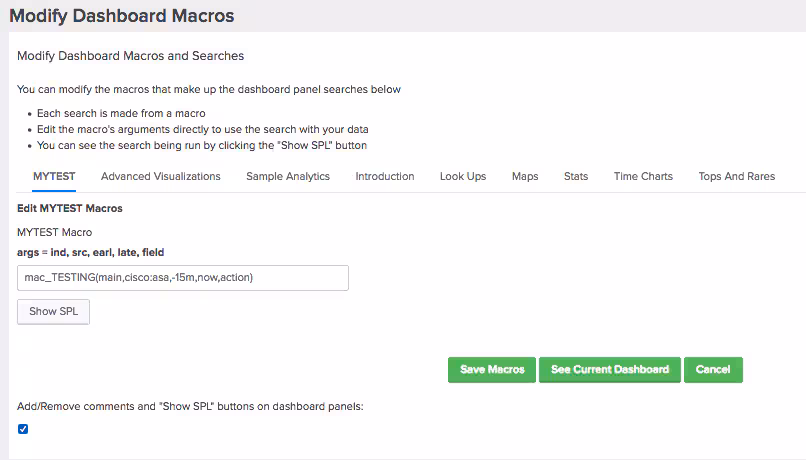The width and height of the screenshot is (806, 460).
Task: Select the Stats tab
Action: pyautogui.click(x=576, y=176)
